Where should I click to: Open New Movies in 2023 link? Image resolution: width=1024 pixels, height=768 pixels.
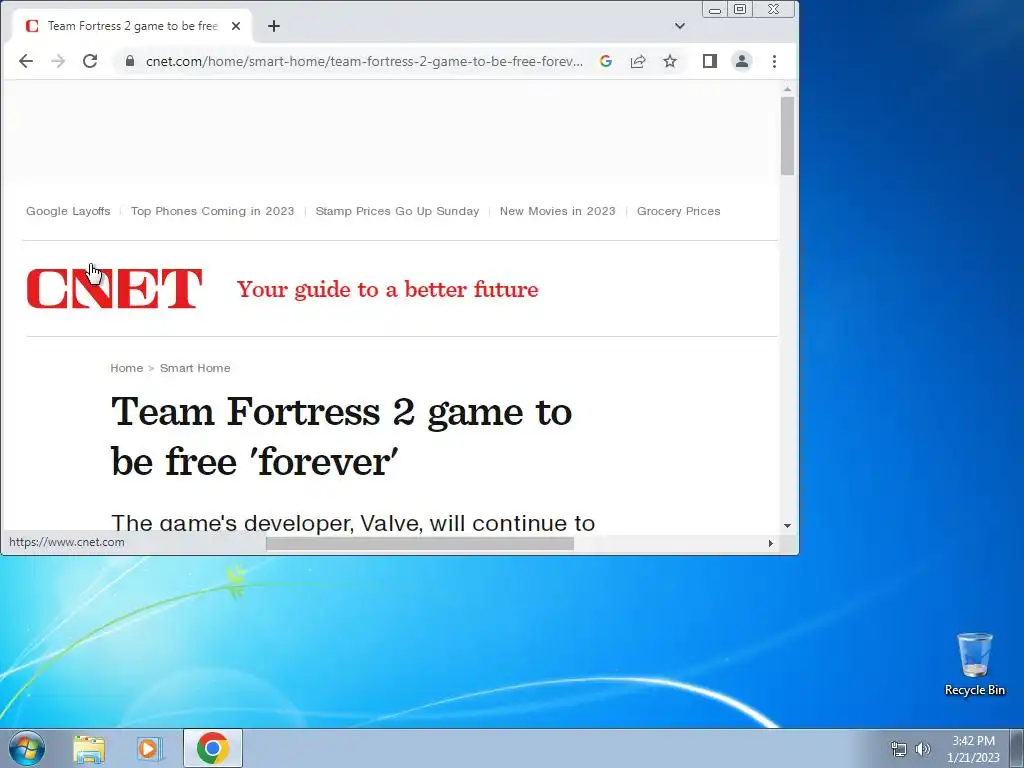pyautogui.click(x=557, y=211)
